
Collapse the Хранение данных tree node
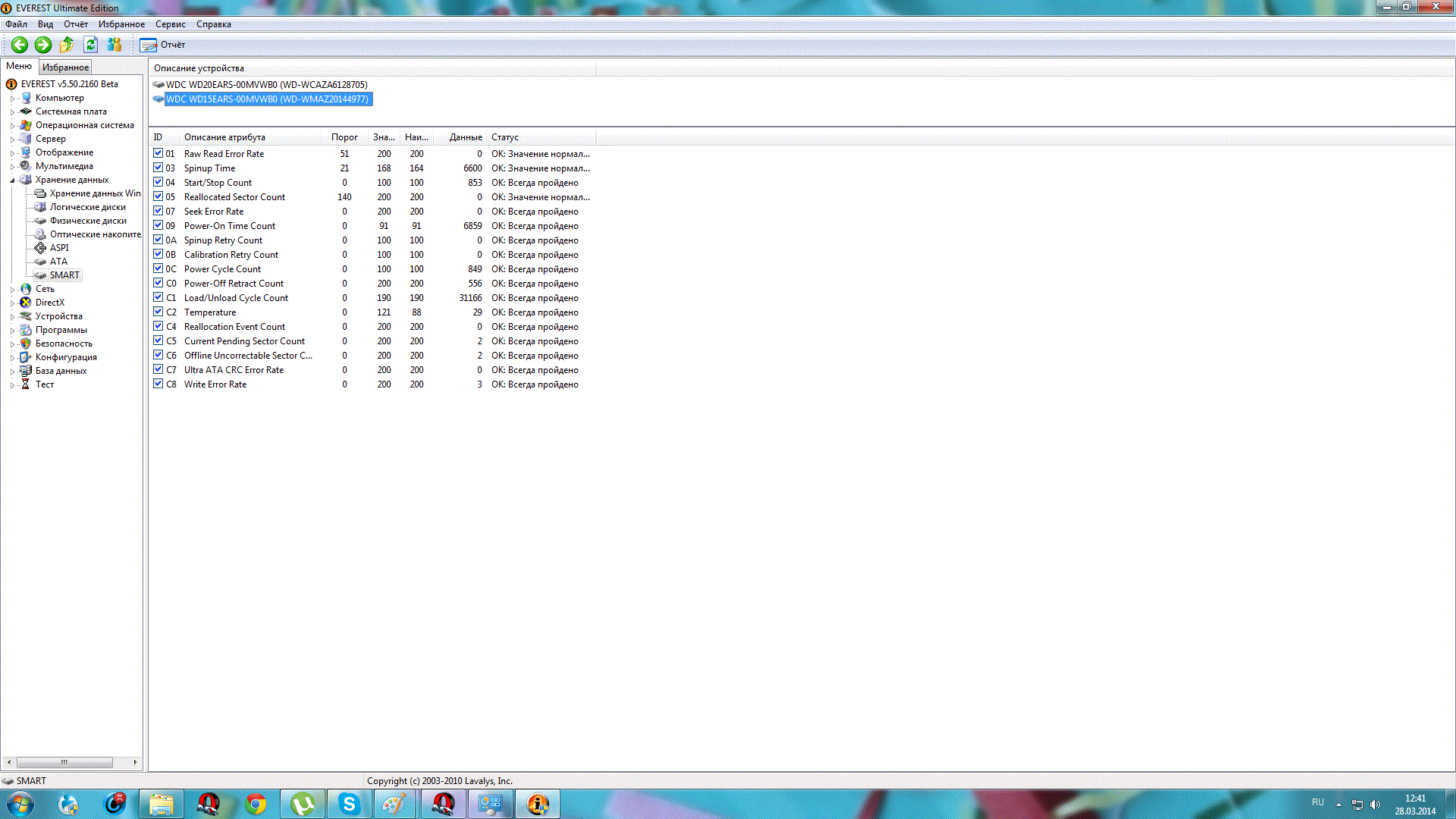pyautogui.click(x=12, y=180)
